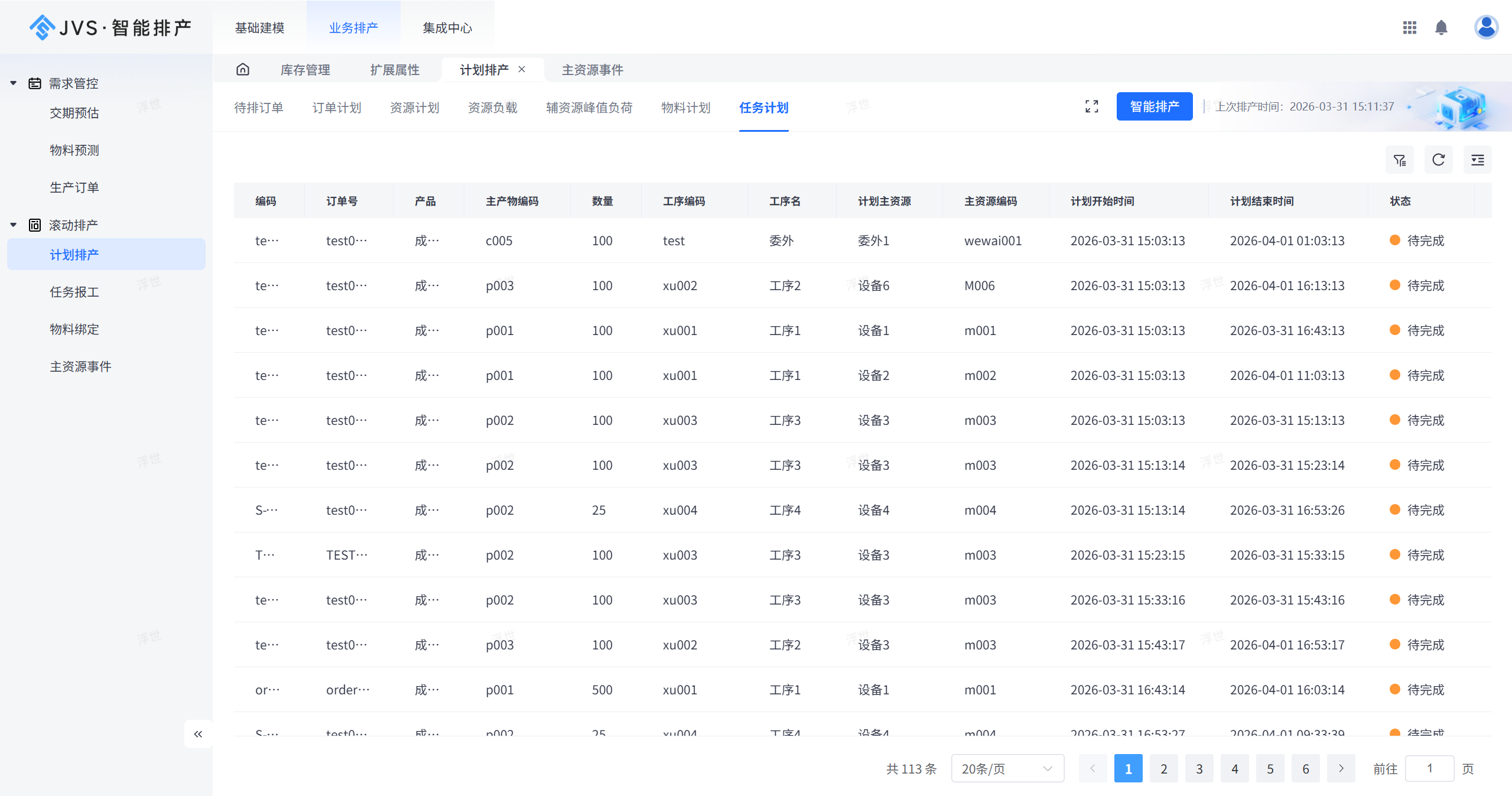Click next page arrow
Screen dimensions: 1512x796
pyautogui.click(x=1341, y=769)
